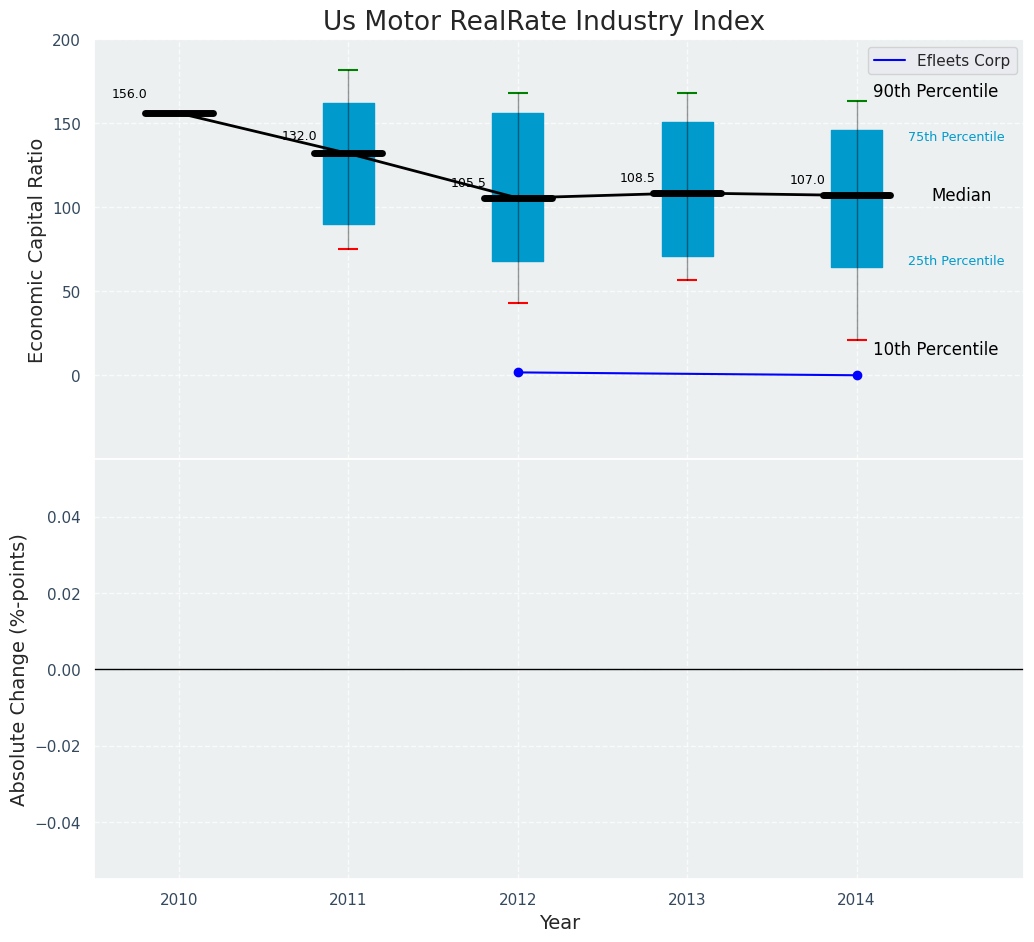Click the 2012 blue box plot bar

click(518, 188)
